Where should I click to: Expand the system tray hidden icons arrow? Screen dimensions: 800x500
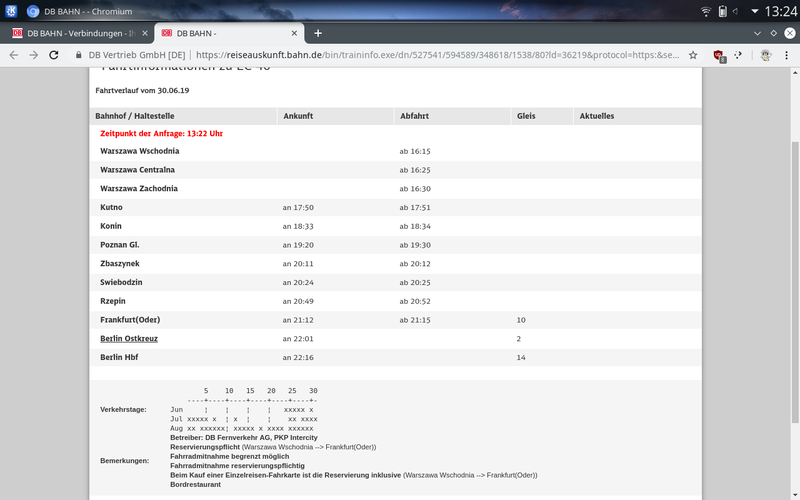(755, 11)
